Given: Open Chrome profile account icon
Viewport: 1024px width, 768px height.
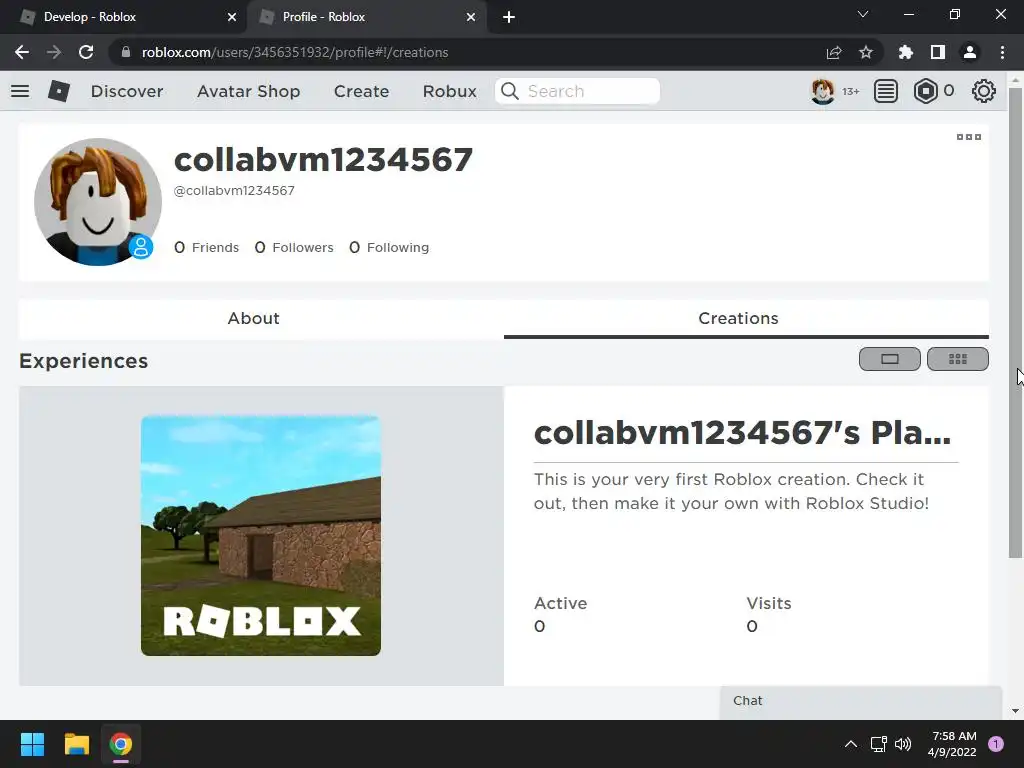Looking at the screenshot, I should (970, 52).
